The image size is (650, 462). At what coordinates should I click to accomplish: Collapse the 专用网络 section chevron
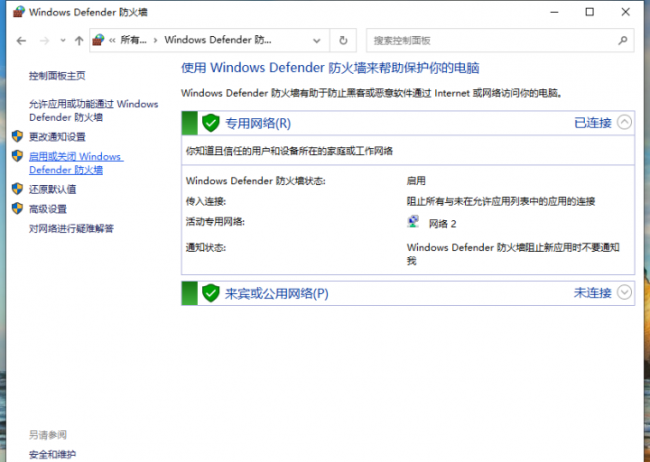click(x=624, y=122)
